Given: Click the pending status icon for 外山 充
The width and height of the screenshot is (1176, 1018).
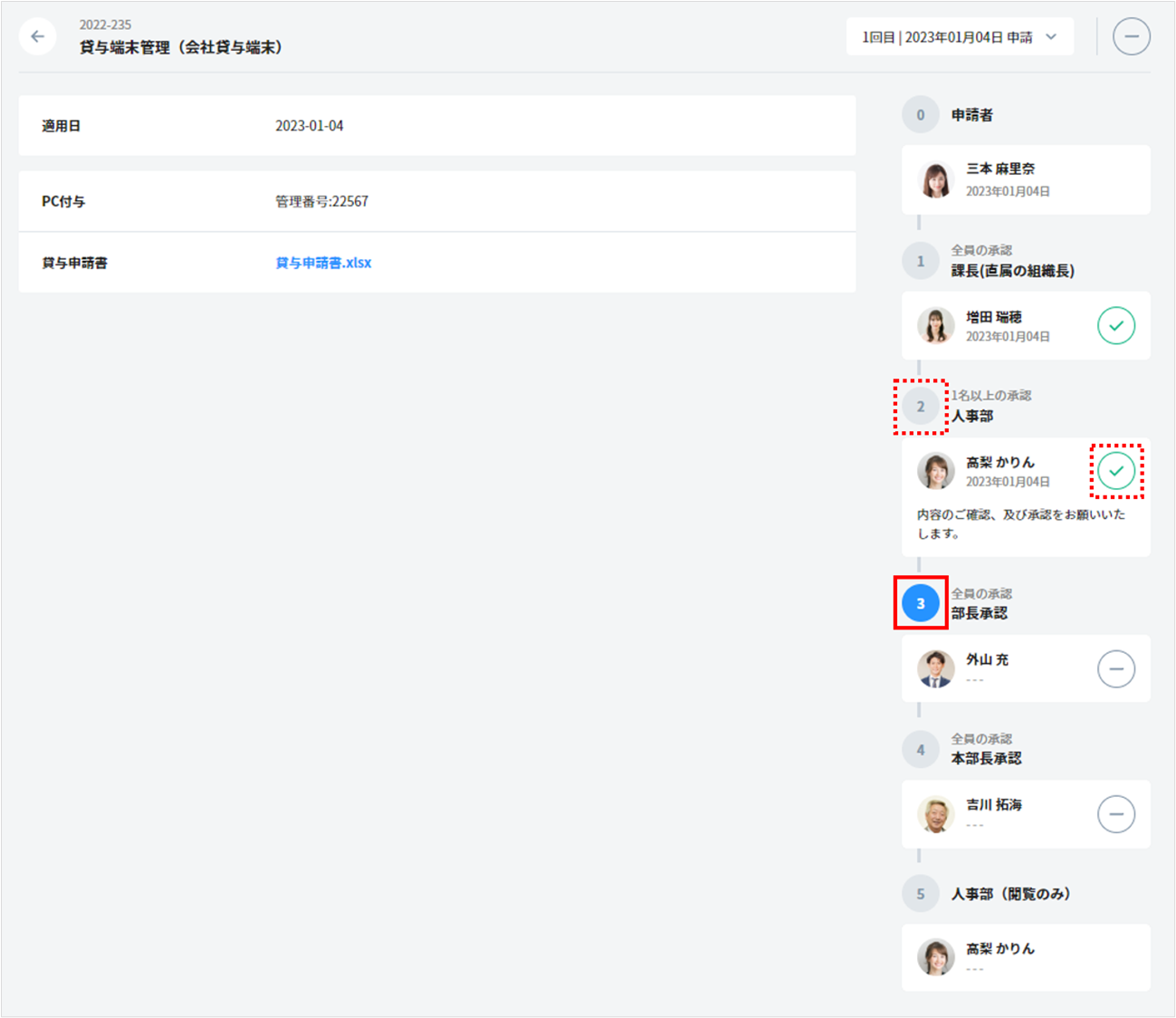Looking at the screenshot, I should click(1115, 669).
